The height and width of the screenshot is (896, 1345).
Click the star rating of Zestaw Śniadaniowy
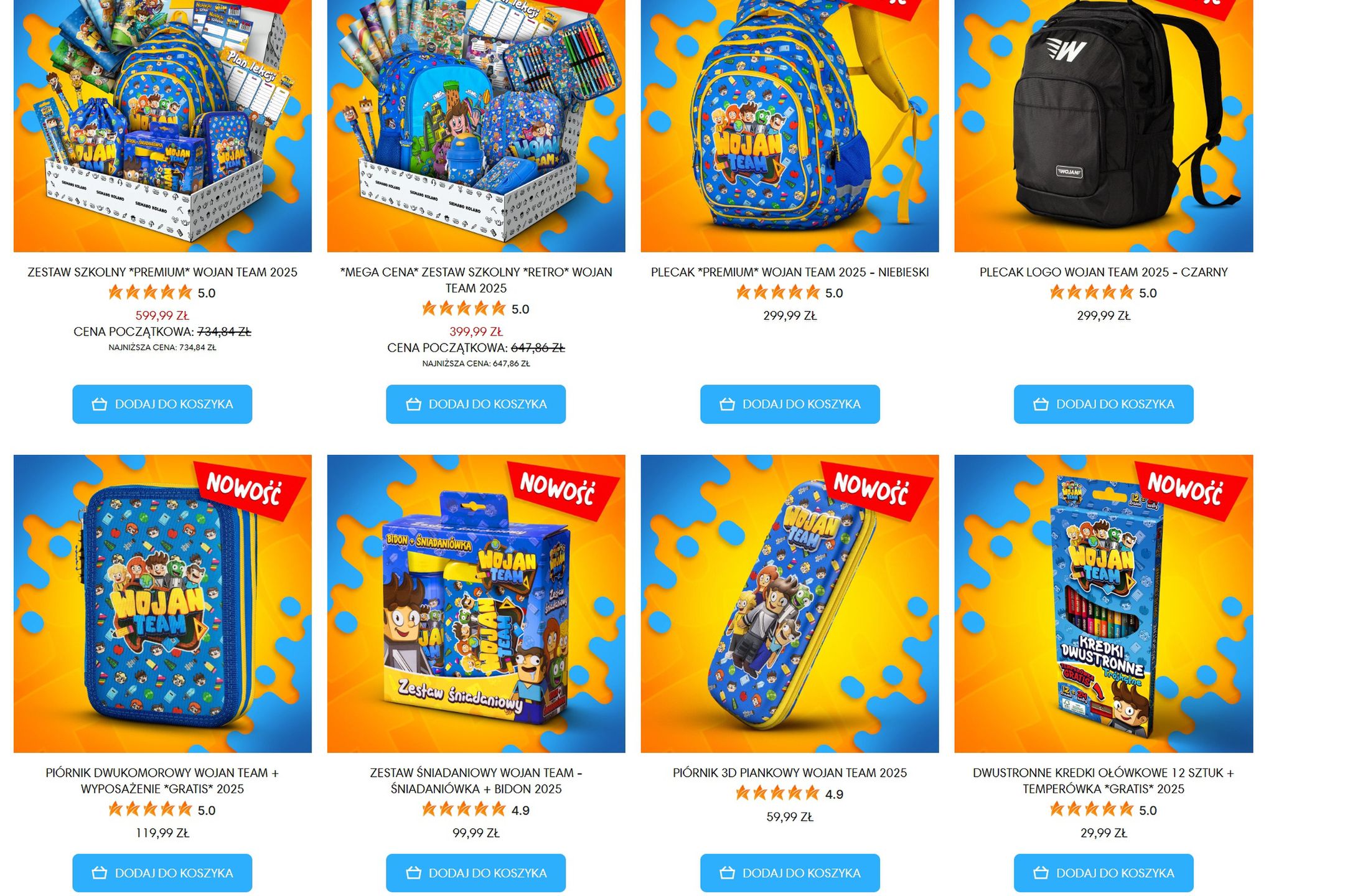click(464, 810)
